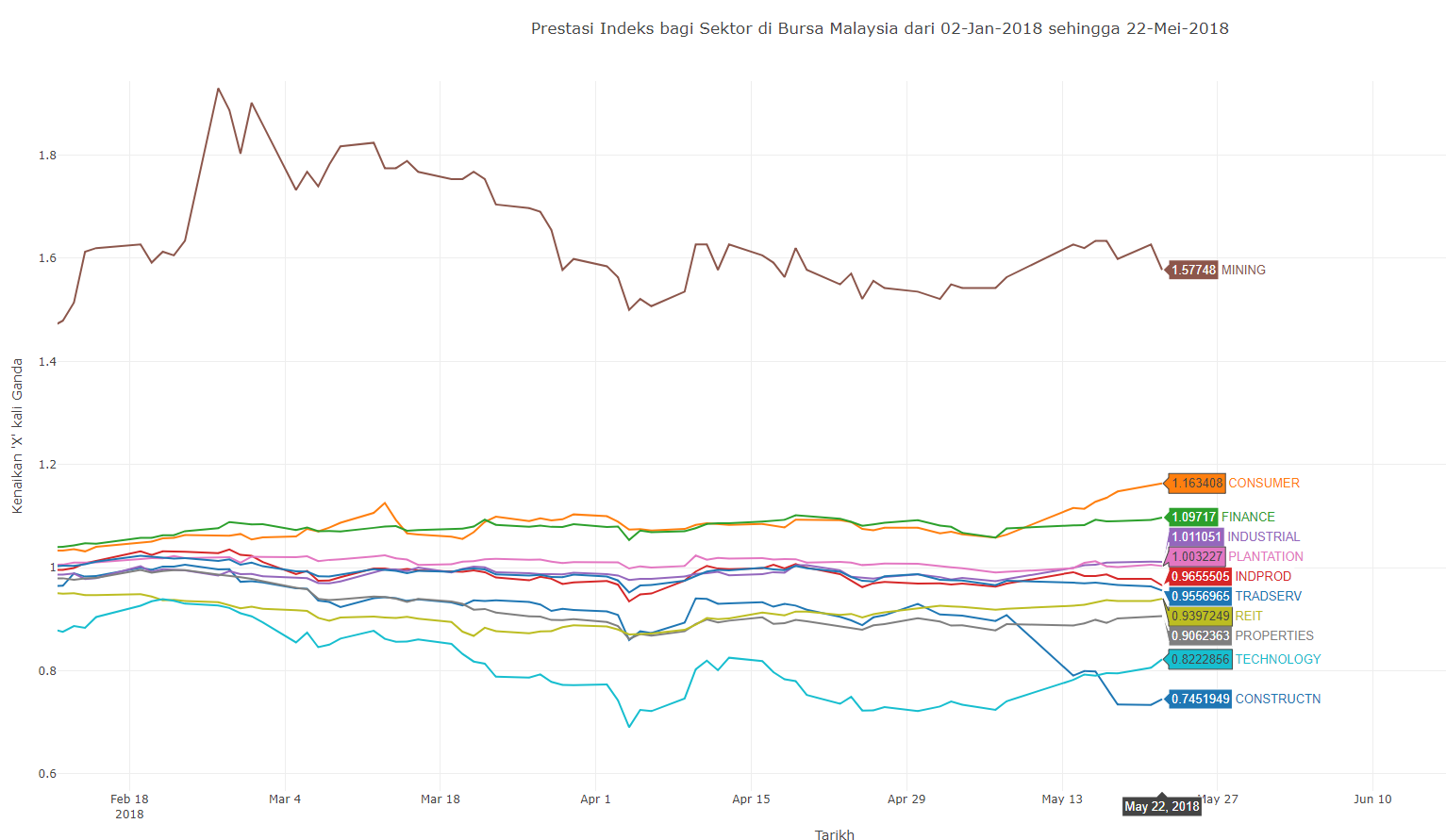This screenshot has height=840, width=1446.
Task: Click the chart title text
Action: 879,28
